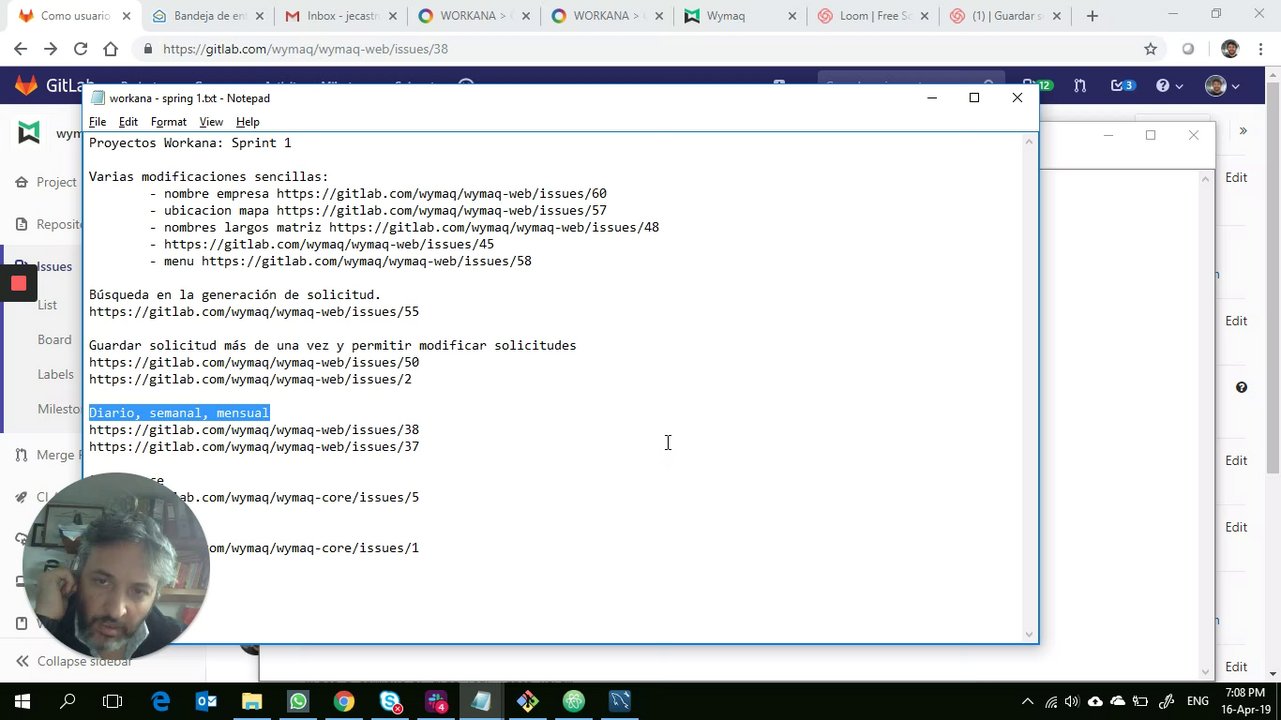This screenshot has height=720, width=1281.
Task: Click the GitLab fox logo
Action: tap(26, 86)
